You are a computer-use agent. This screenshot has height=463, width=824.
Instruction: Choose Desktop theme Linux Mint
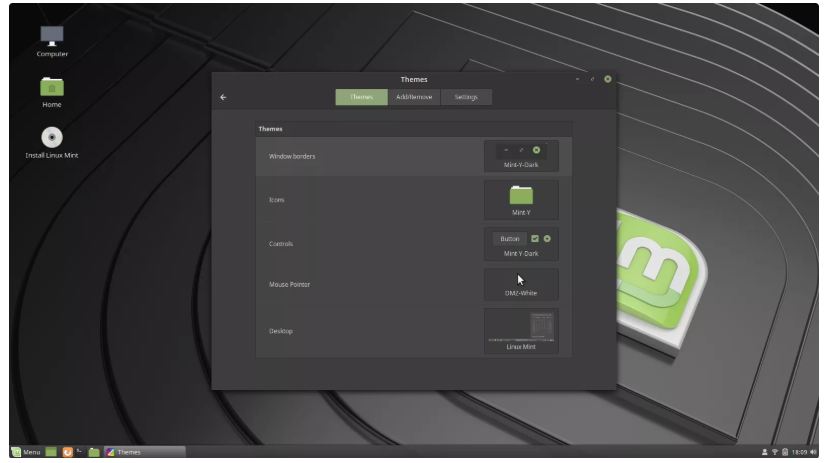tap(521, 331)
